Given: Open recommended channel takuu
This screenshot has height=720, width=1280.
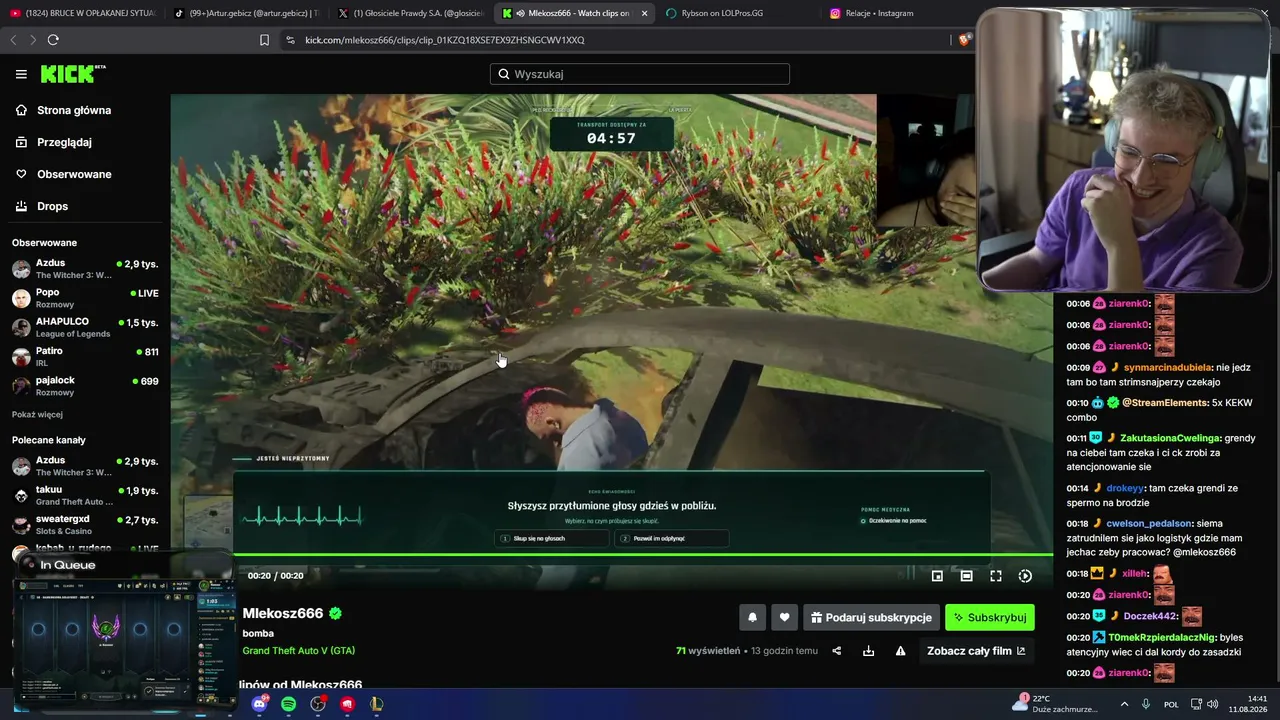Looking at the screenshot, I should (x=85, y=496).
